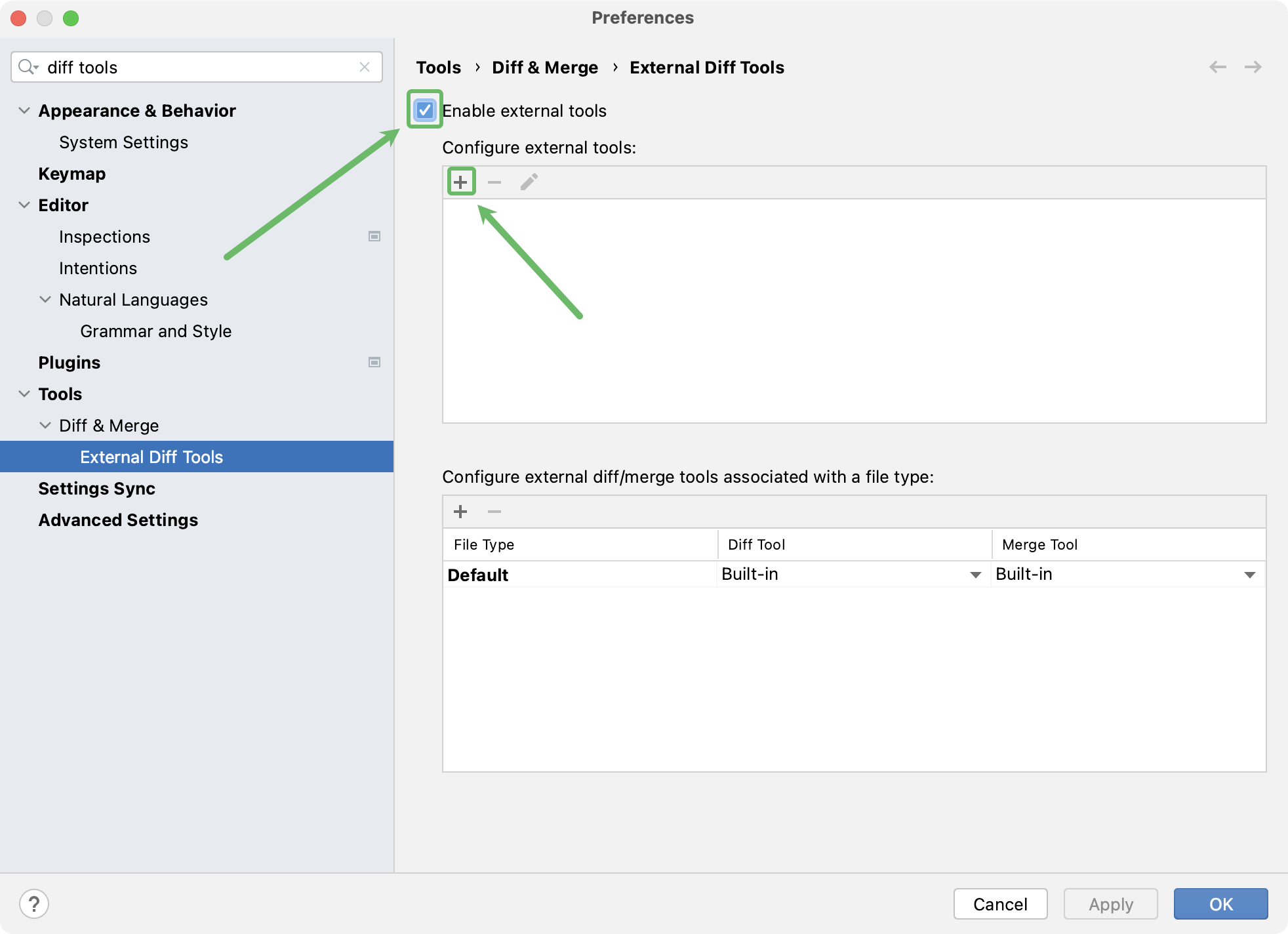Click the Add file type association plus icon
1288x934 pixels.
(x=461, y=511)
